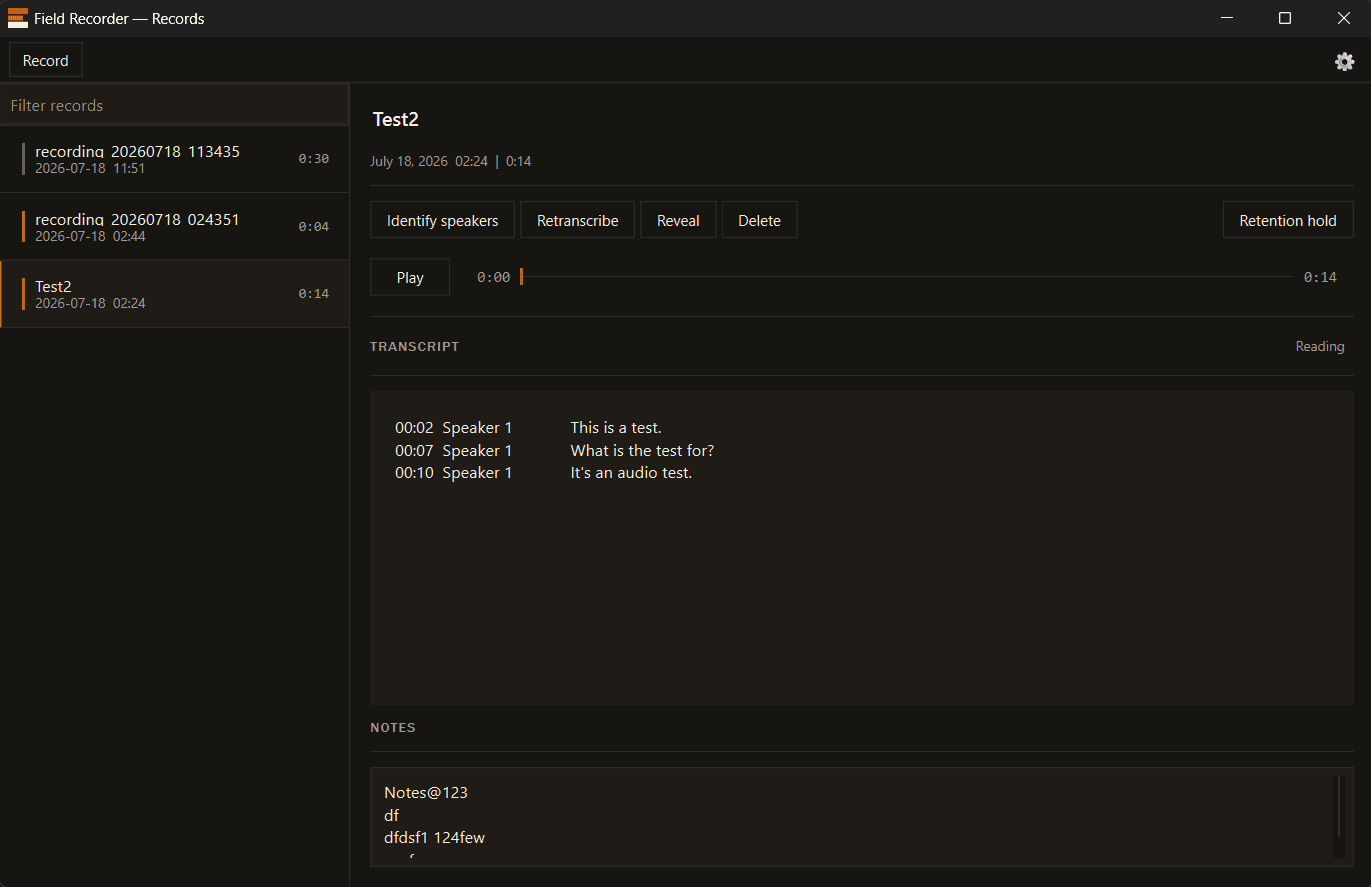This screenshot has height=887, width=1371.
Task: Click the Test2 title heading
Action: [x=395, y=119]
